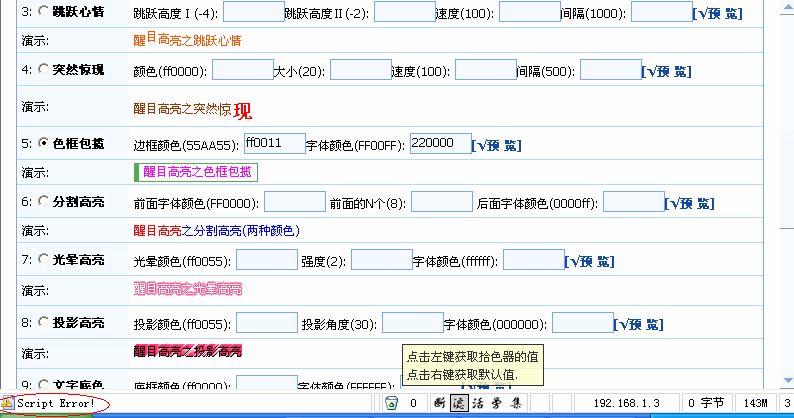This screenshot has height=418, width=794.
Task: Click the 醒目高亮之色框包揽 boxed demo text
Action: 195,172
